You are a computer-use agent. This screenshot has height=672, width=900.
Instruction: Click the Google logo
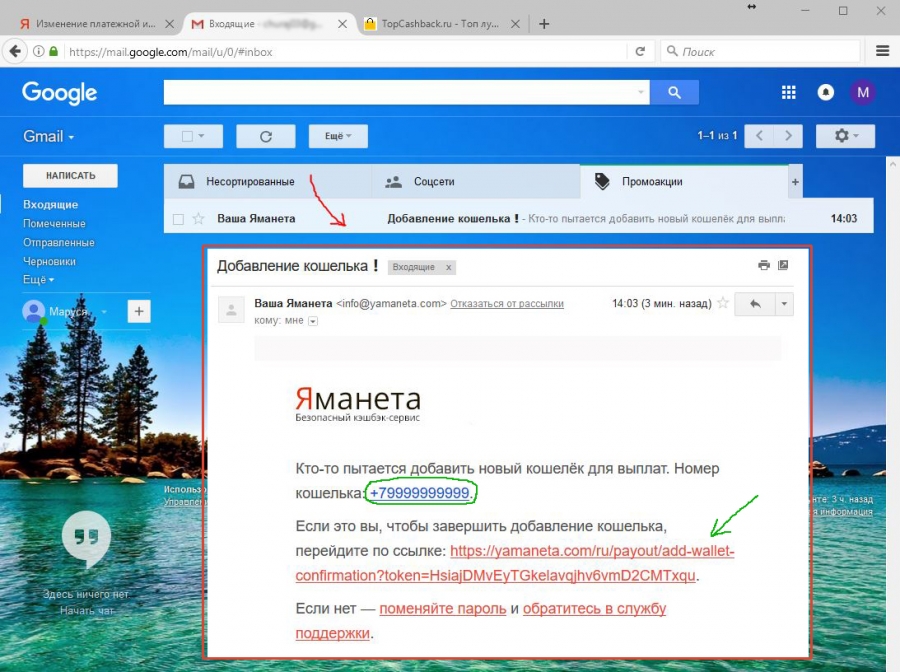[x=60, y=92]
